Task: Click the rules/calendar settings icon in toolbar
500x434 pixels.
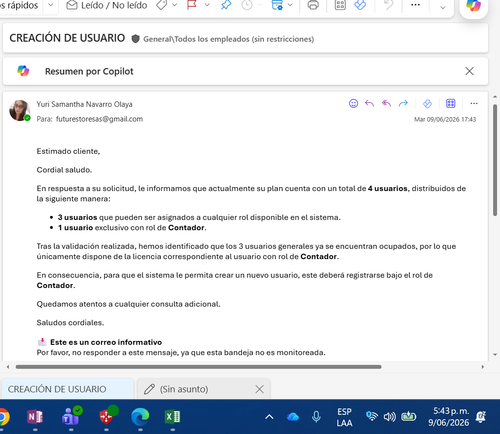Action: (x=277, y=5)
